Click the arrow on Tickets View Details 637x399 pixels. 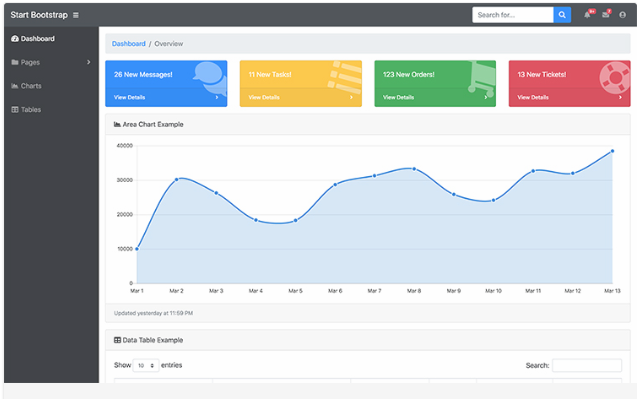[x=620, y=98]
